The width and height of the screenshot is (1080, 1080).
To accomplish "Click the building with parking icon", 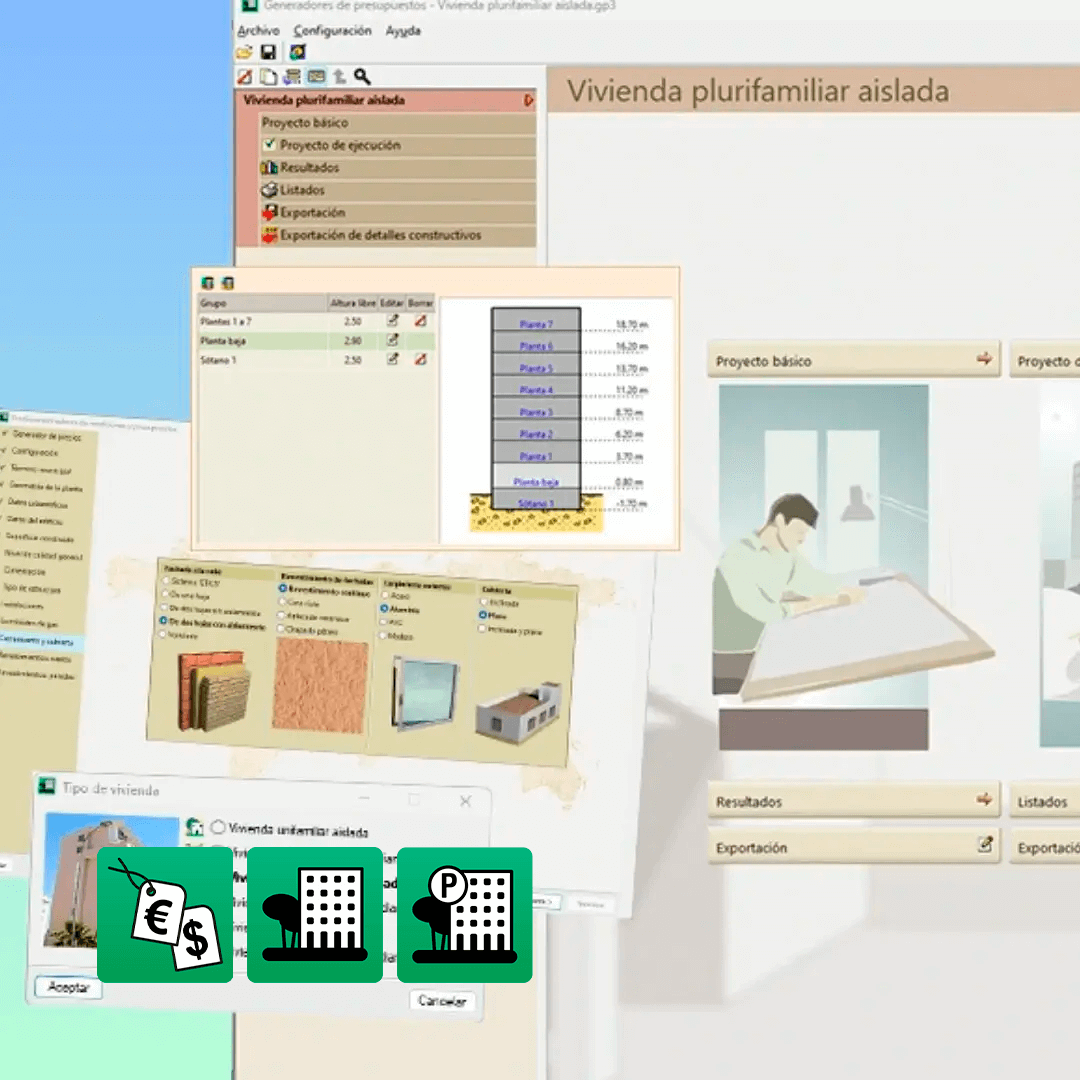I will tap(465, 915).
